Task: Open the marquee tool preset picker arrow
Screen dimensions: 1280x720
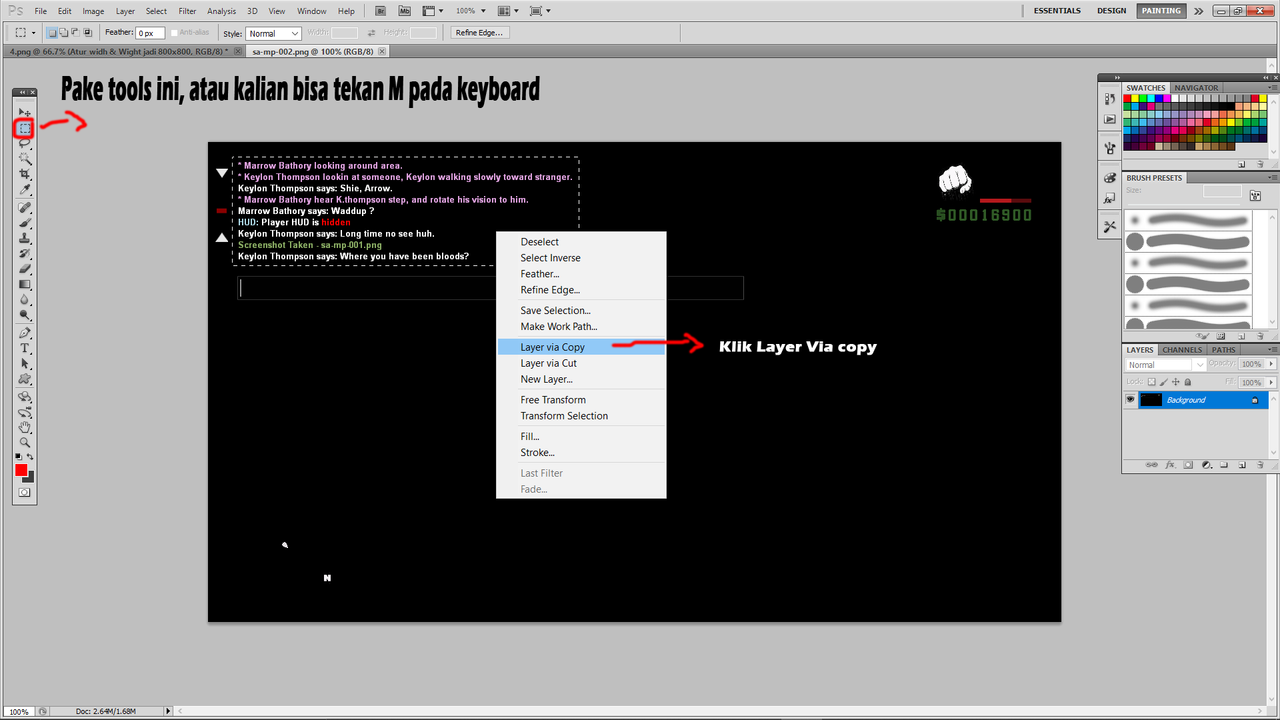Action: click(x=33, y=33)
